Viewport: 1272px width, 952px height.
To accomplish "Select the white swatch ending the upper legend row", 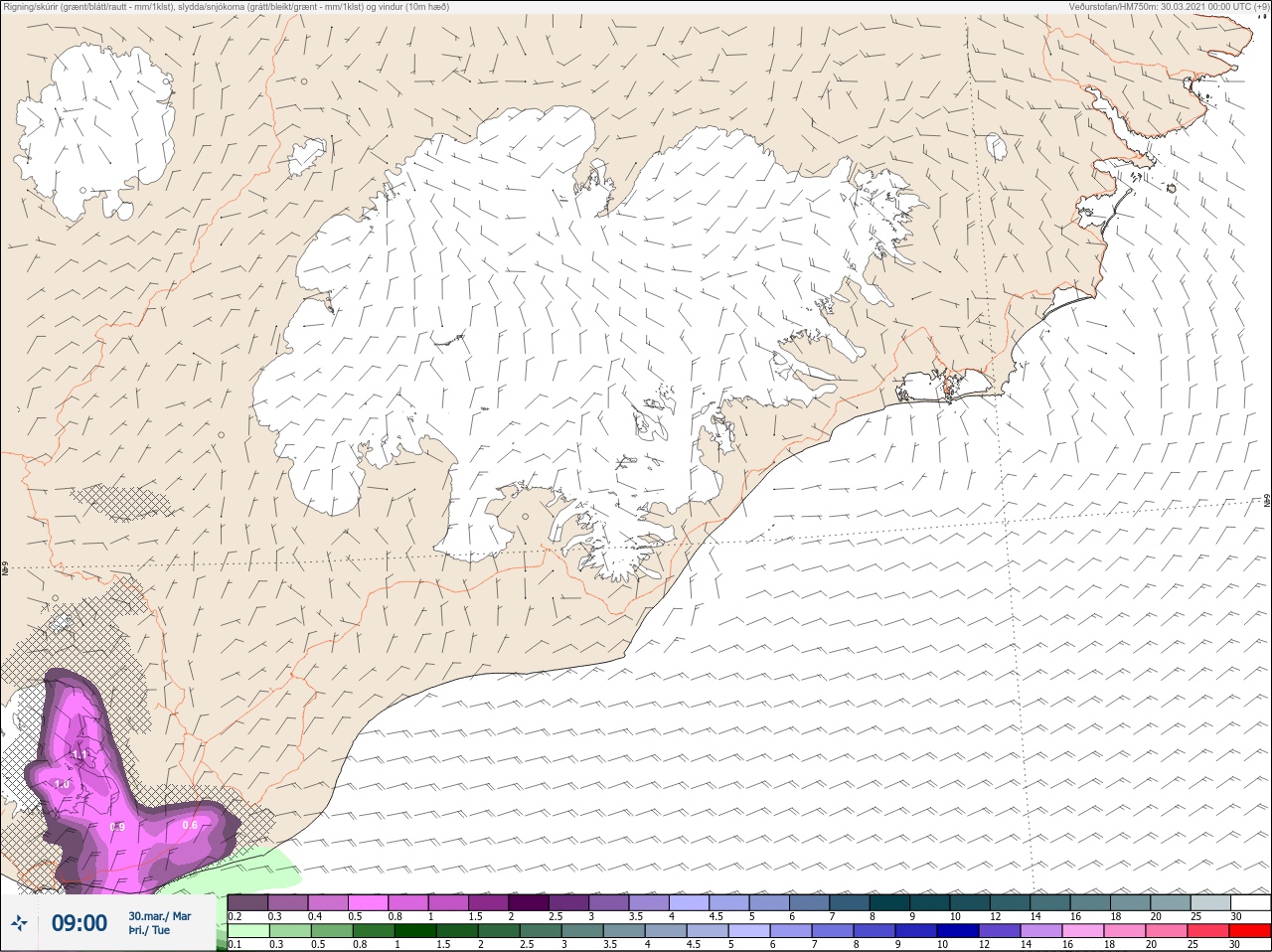I will [x=1250, y=903].
